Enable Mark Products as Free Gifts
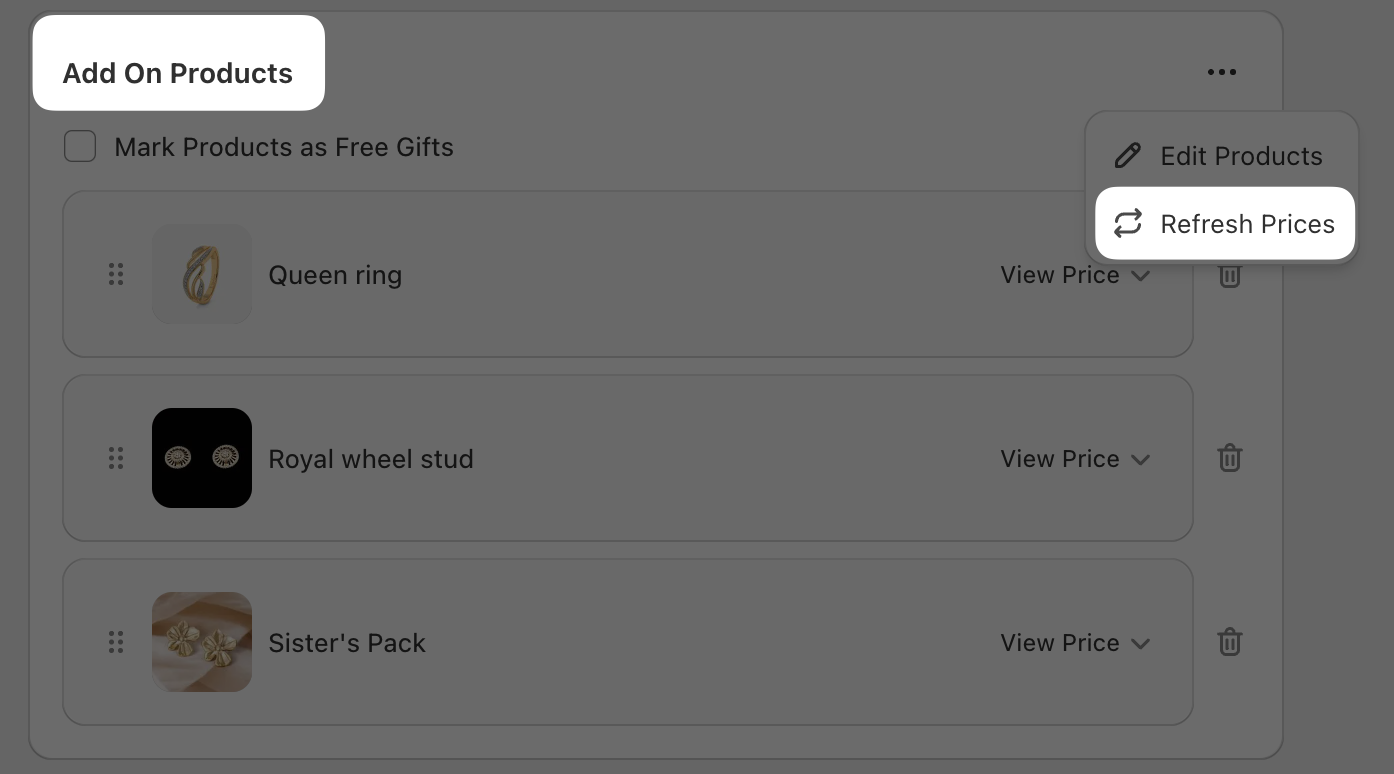Screen dimensions: 1394x774 [80, 146]
